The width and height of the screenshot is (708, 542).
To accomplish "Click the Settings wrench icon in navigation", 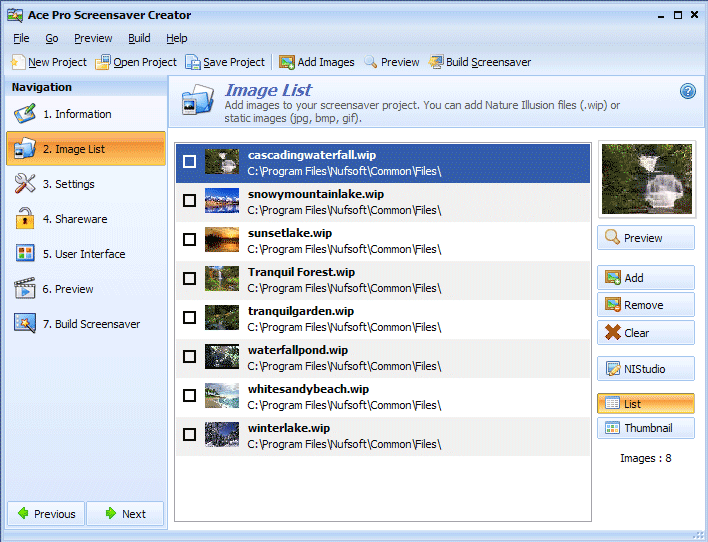I will tap(24, 183).
